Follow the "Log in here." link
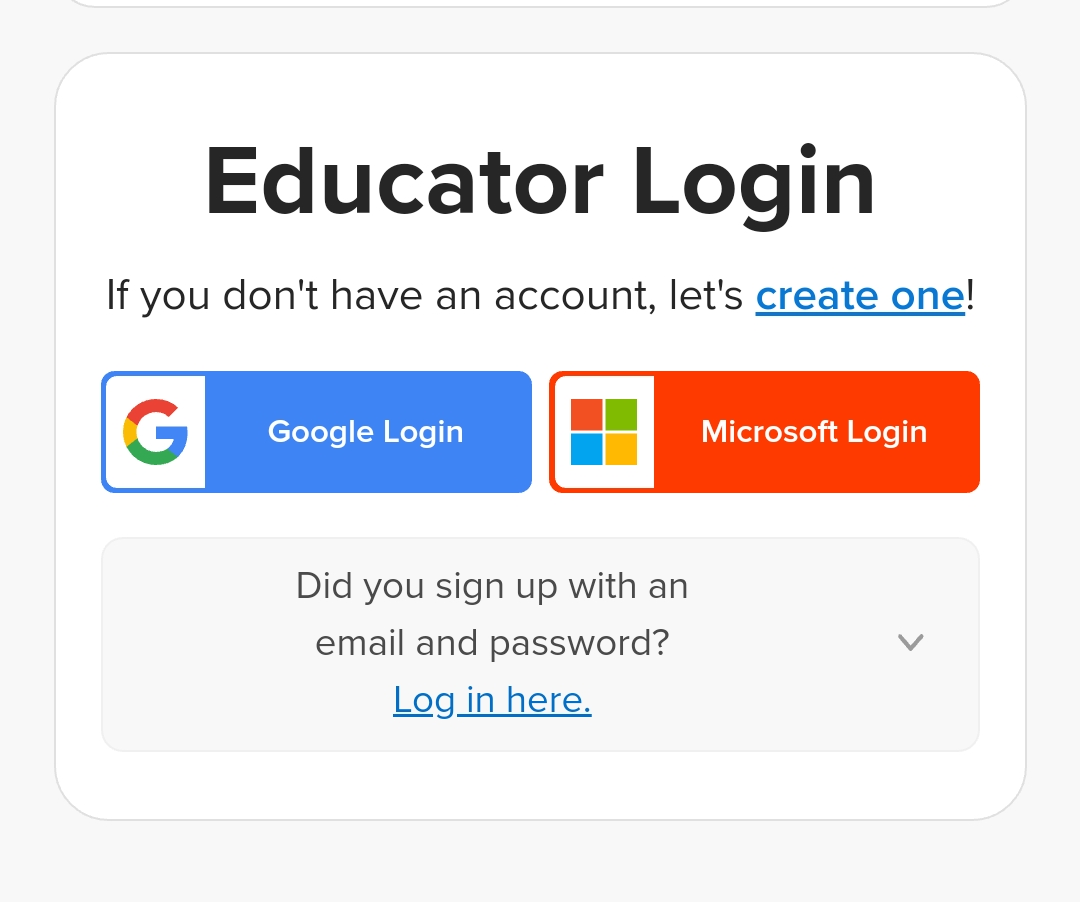The image size is (1080, 902). [492, 700]
